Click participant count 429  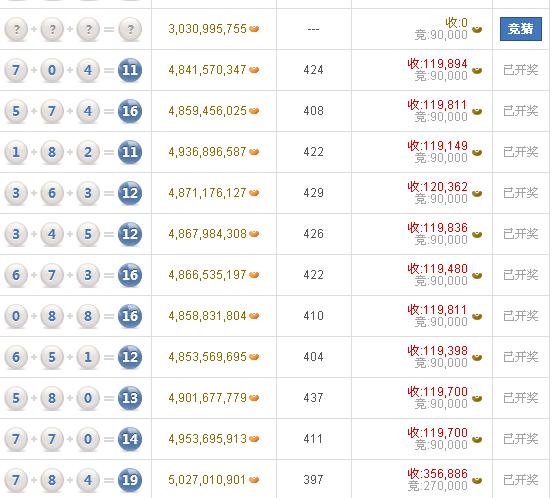(x=314, y=193)
